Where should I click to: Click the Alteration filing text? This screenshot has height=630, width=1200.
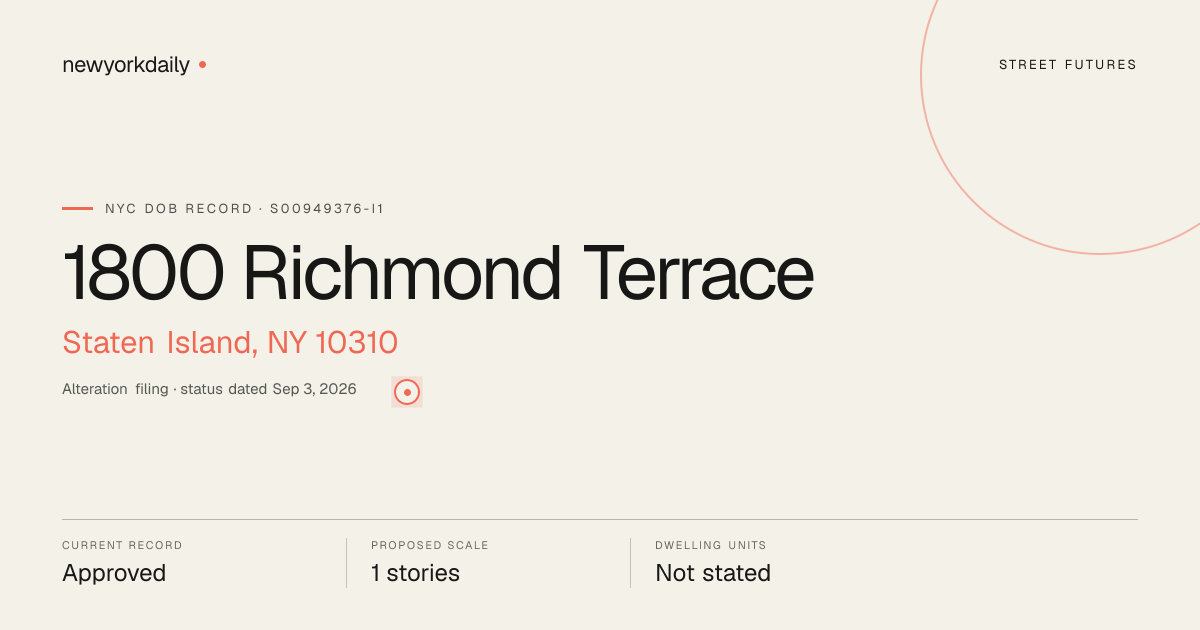tap(115, 389)
